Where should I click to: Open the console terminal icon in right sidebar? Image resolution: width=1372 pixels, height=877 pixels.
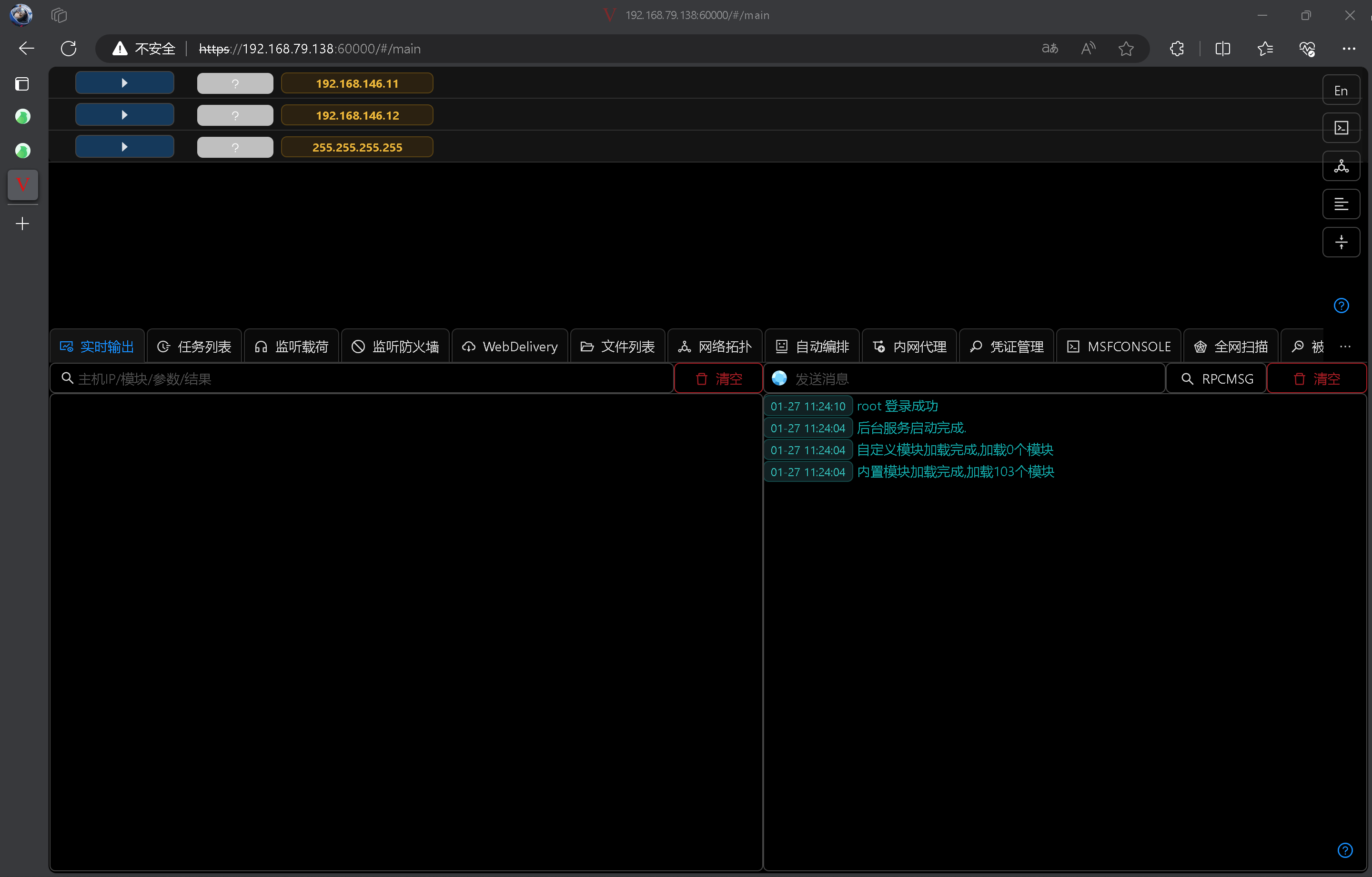click(1341, 128)
